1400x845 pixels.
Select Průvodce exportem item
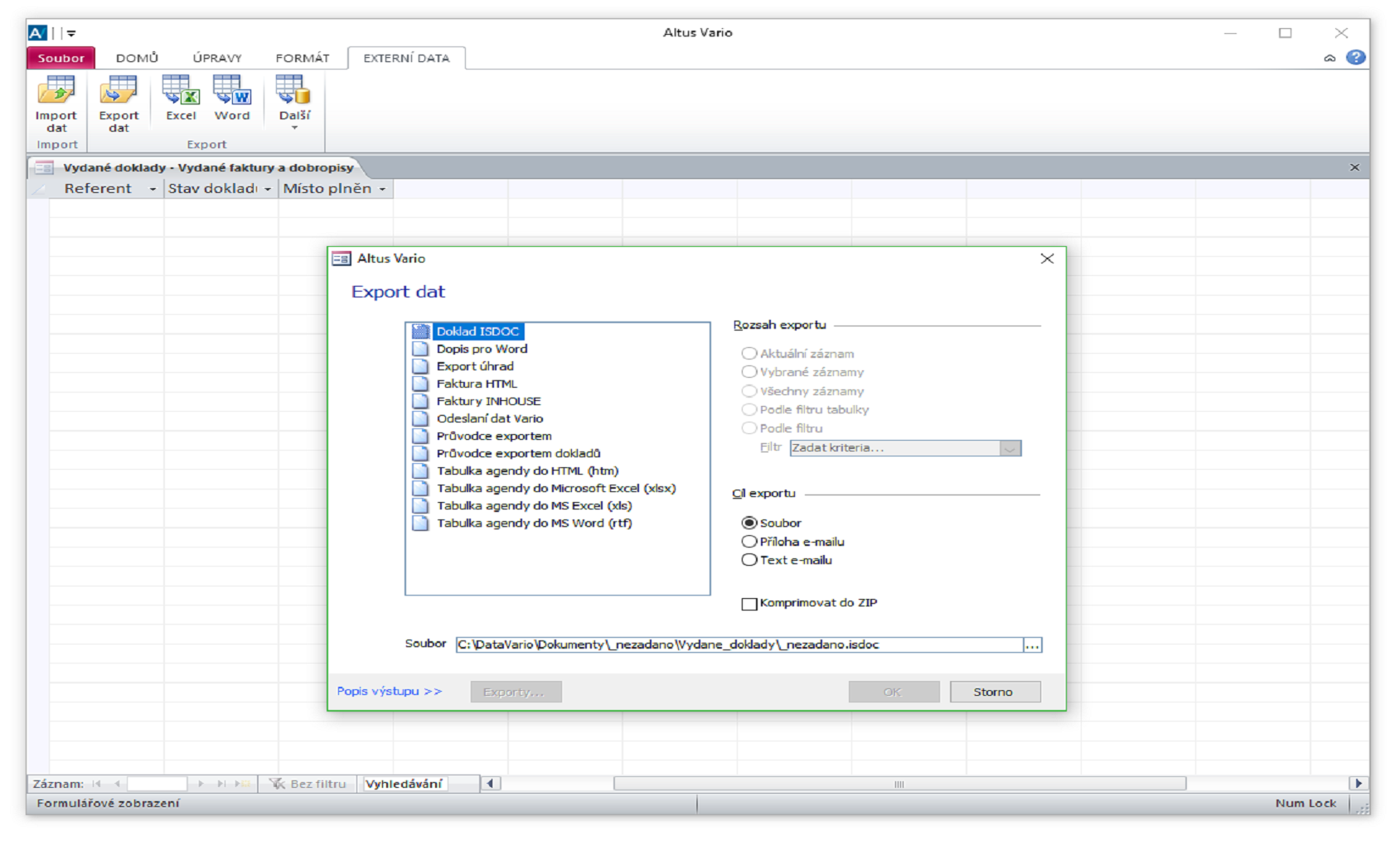(x=494, y=436)
